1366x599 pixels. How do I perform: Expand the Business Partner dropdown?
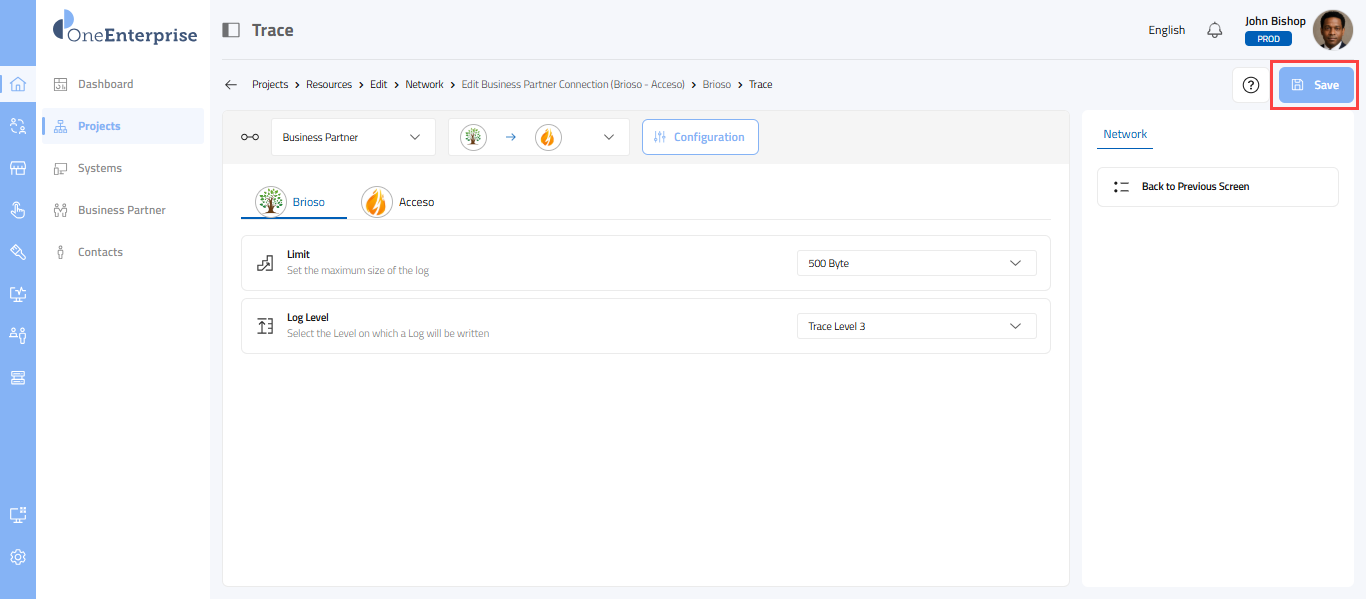353,137
